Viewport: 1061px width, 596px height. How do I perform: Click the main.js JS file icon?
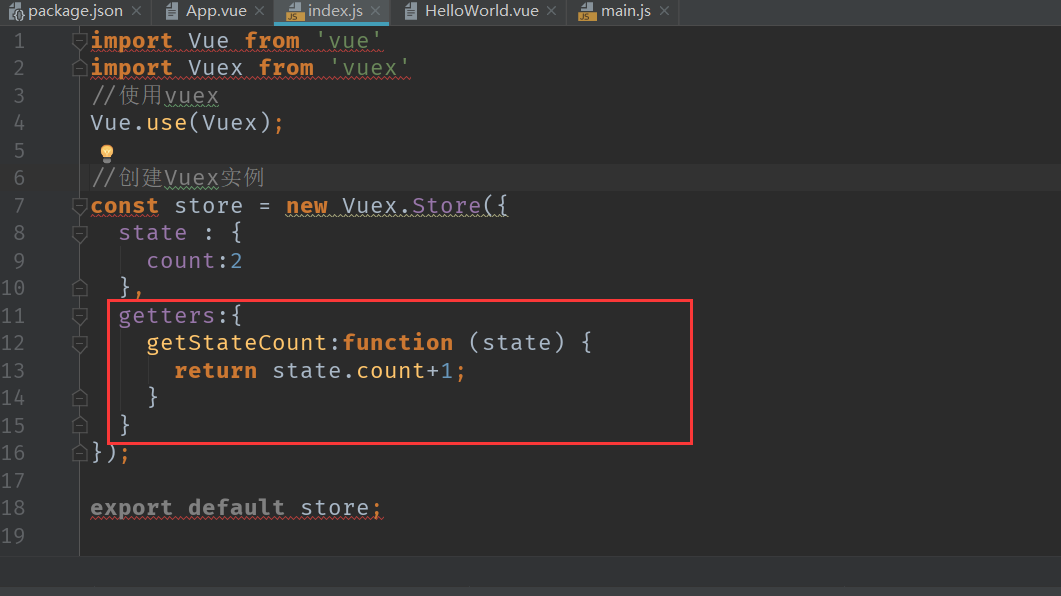[587, 12]
